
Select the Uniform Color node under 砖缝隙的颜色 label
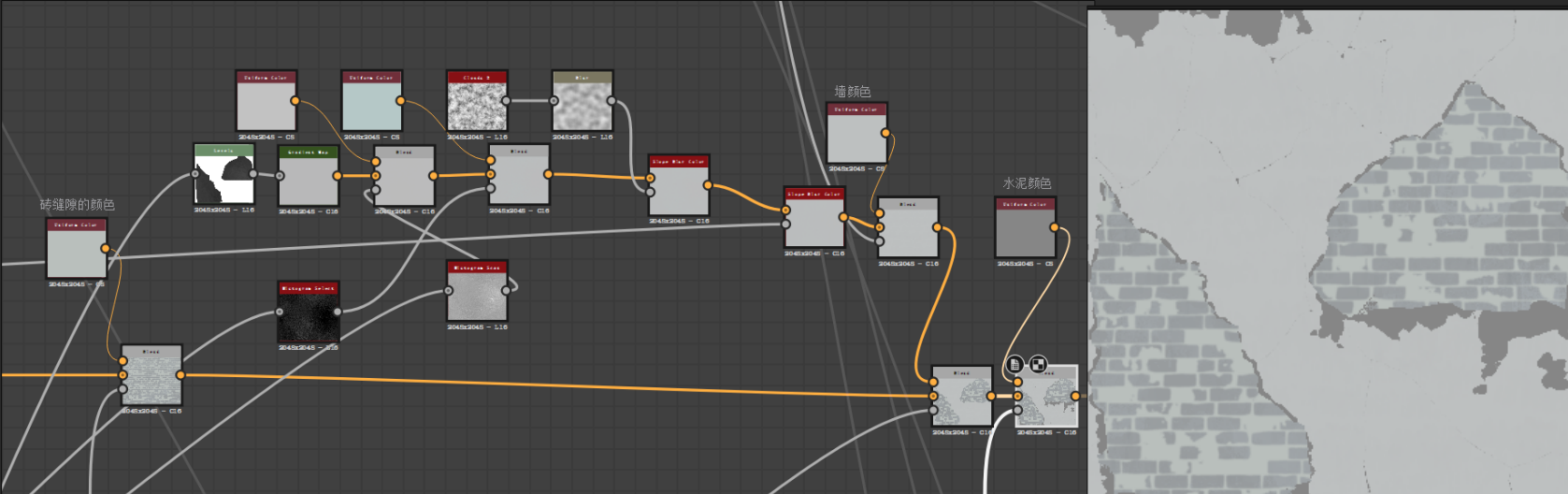point(77,249)
